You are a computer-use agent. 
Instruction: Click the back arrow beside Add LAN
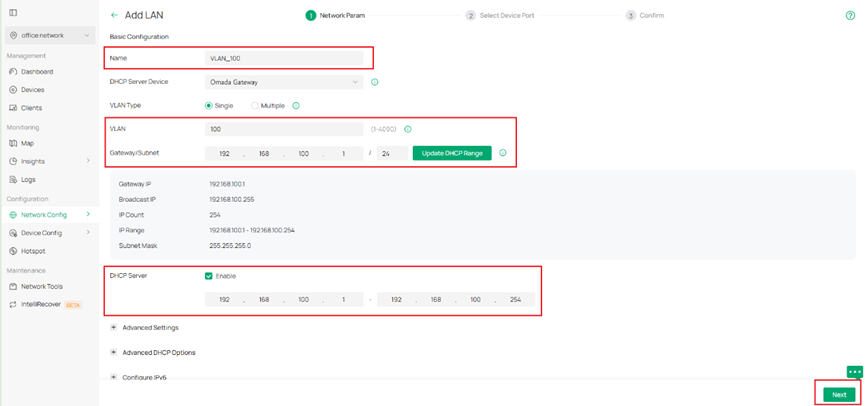(x=114, y=15)
